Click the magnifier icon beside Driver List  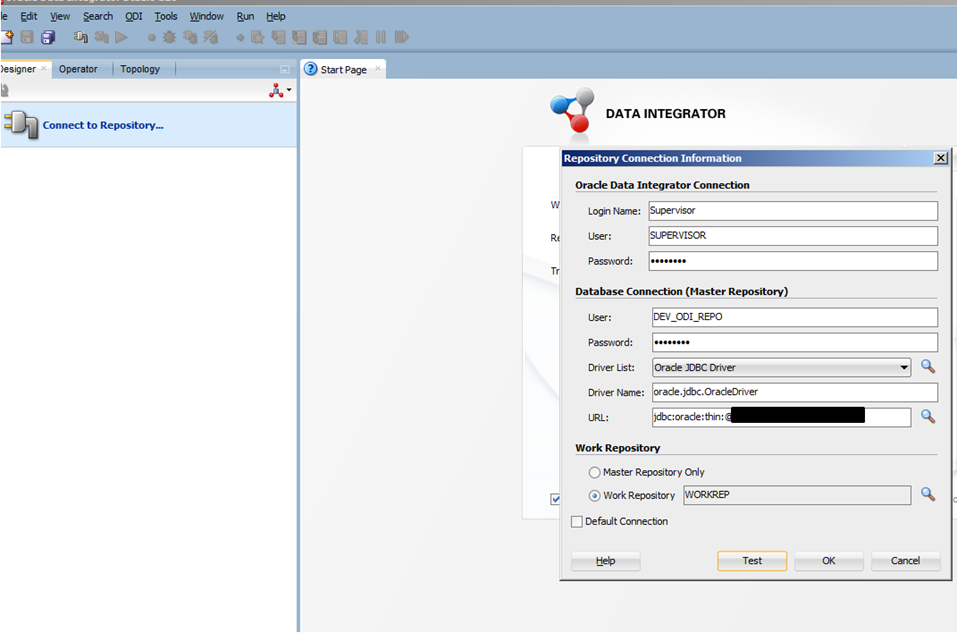pos(927,367)
